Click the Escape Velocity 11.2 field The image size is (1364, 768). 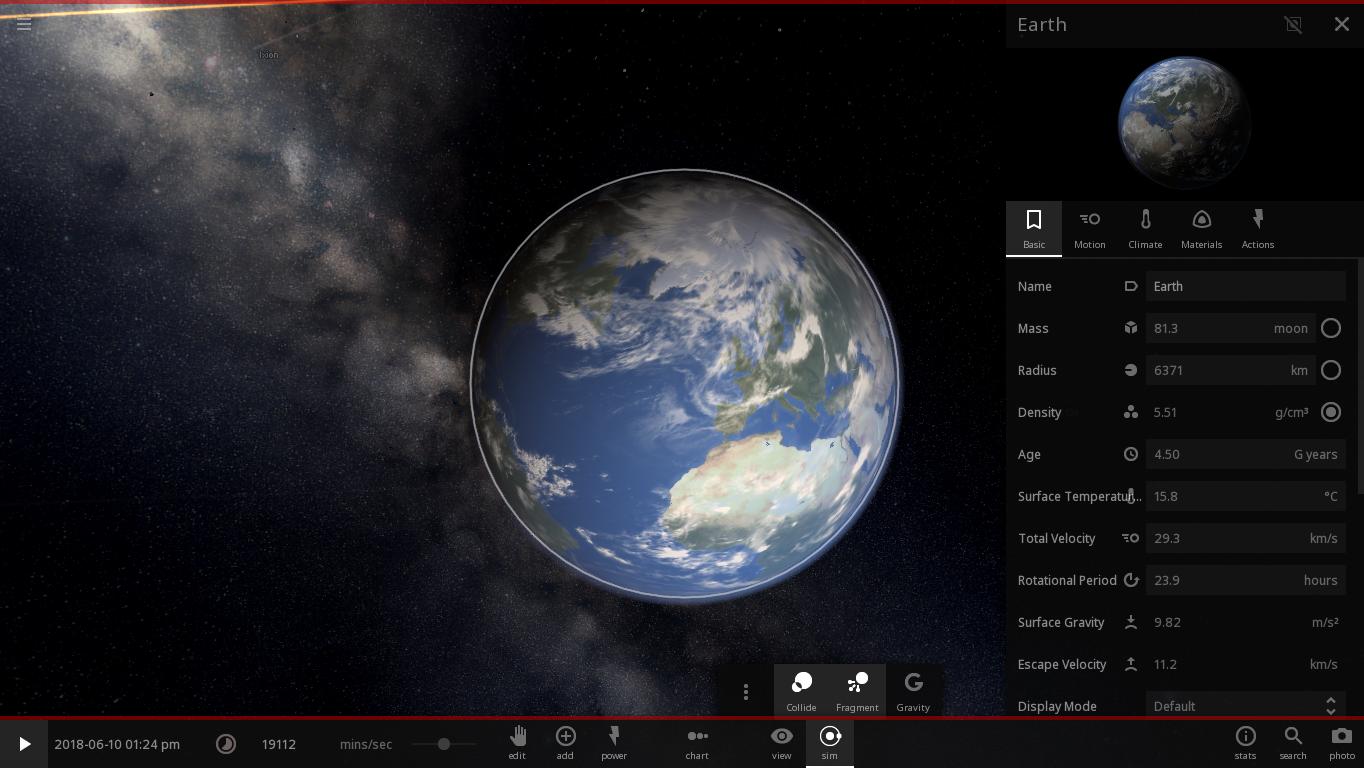tap(1245, 664)
